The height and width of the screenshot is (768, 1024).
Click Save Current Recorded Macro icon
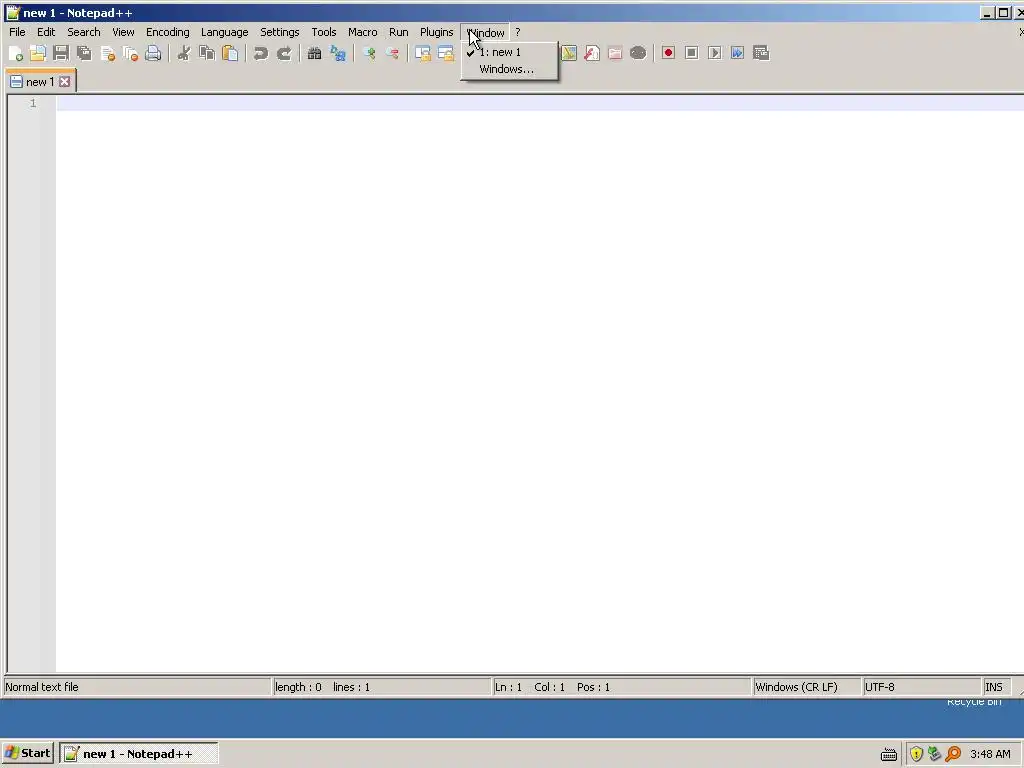[x=761, y=54]
